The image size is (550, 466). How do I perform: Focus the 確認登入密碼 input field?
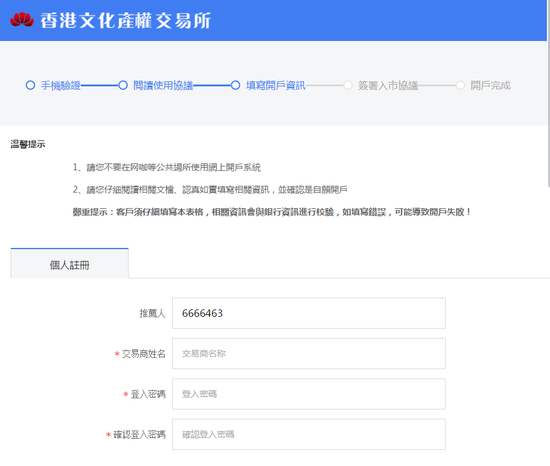coord(309,434)
